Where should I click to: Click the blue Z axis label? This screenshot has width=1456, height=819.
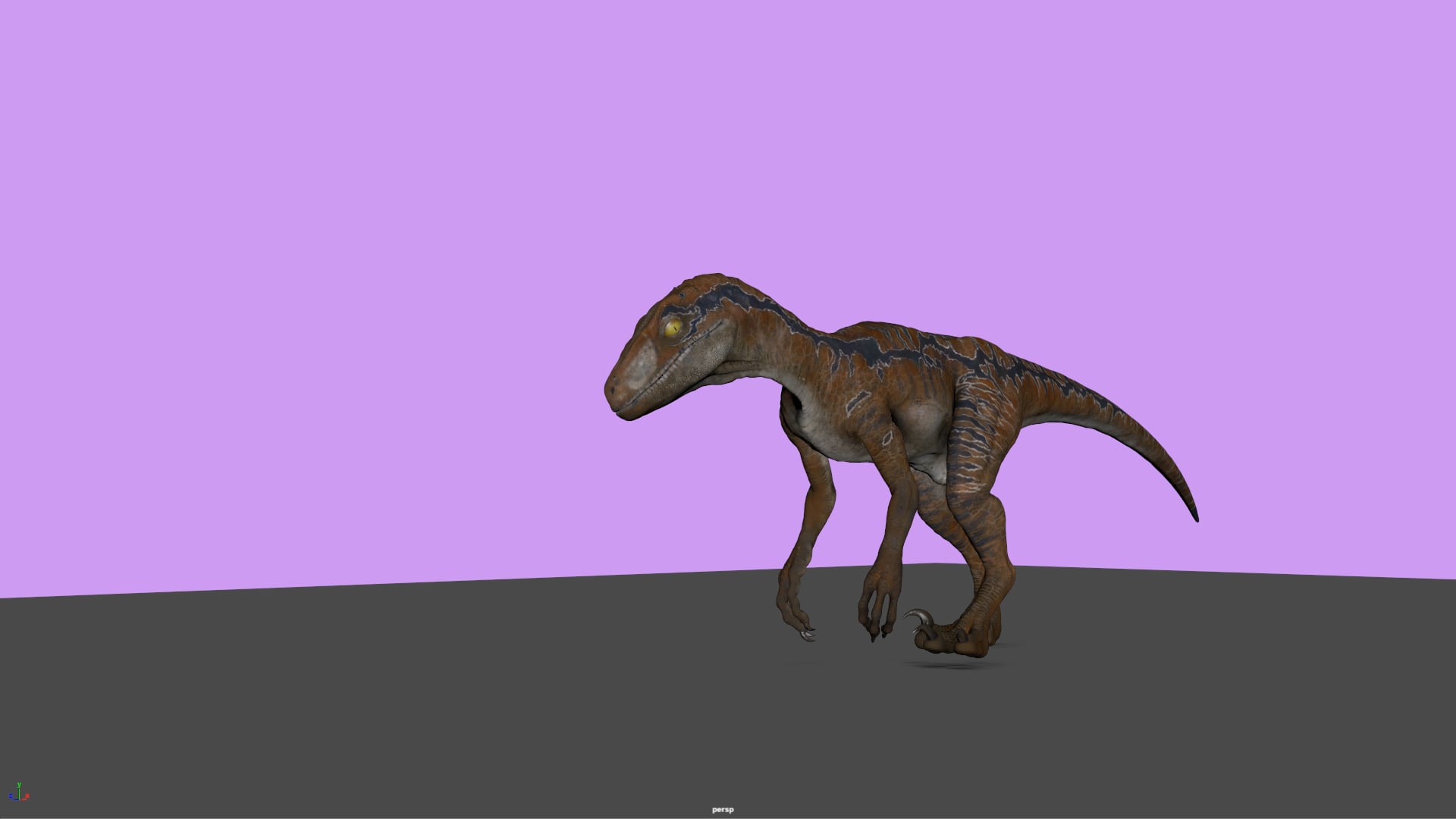pos(11,795)
